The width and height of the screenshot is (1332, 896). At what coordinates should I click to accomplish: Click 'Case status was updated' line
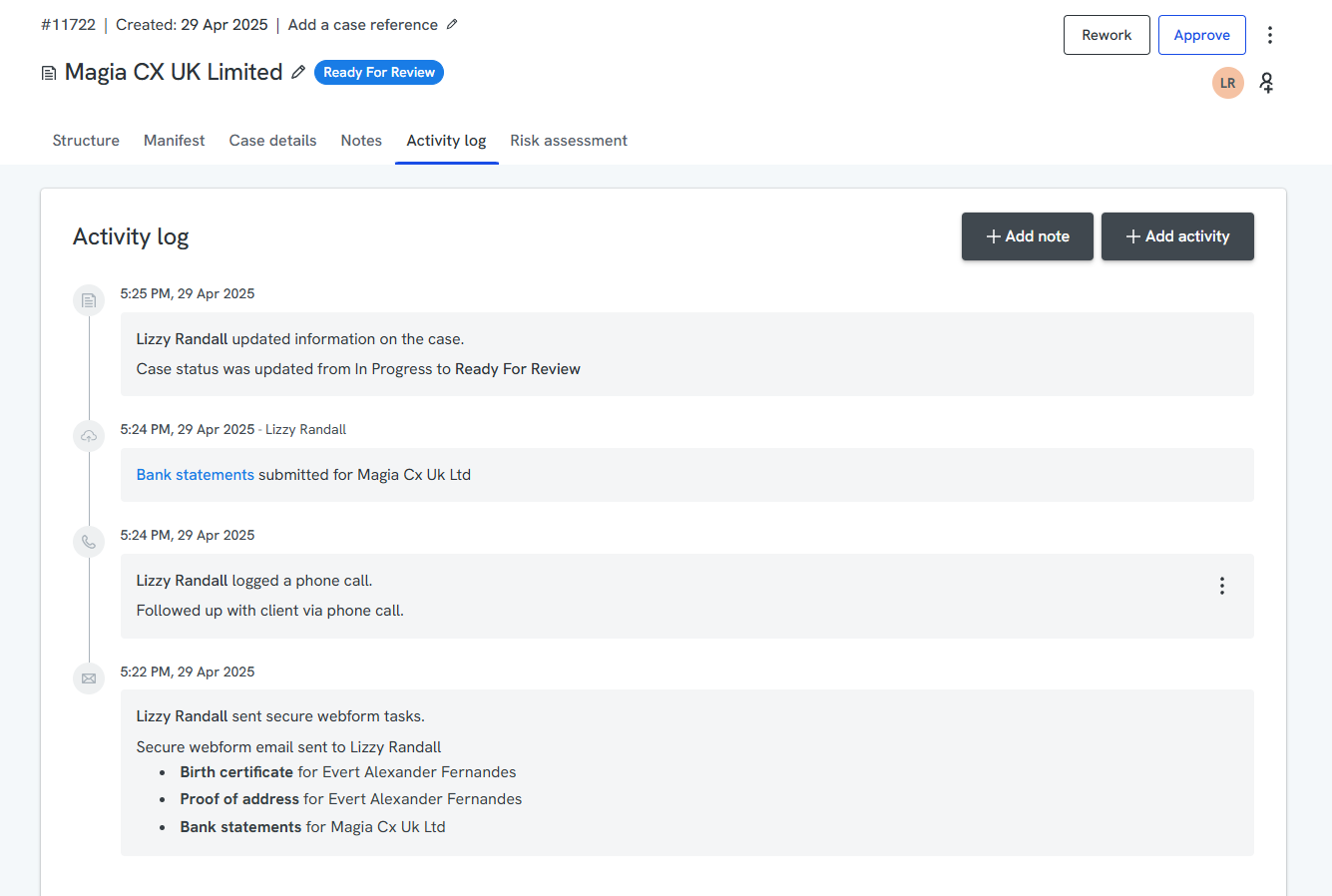(358, 369)
